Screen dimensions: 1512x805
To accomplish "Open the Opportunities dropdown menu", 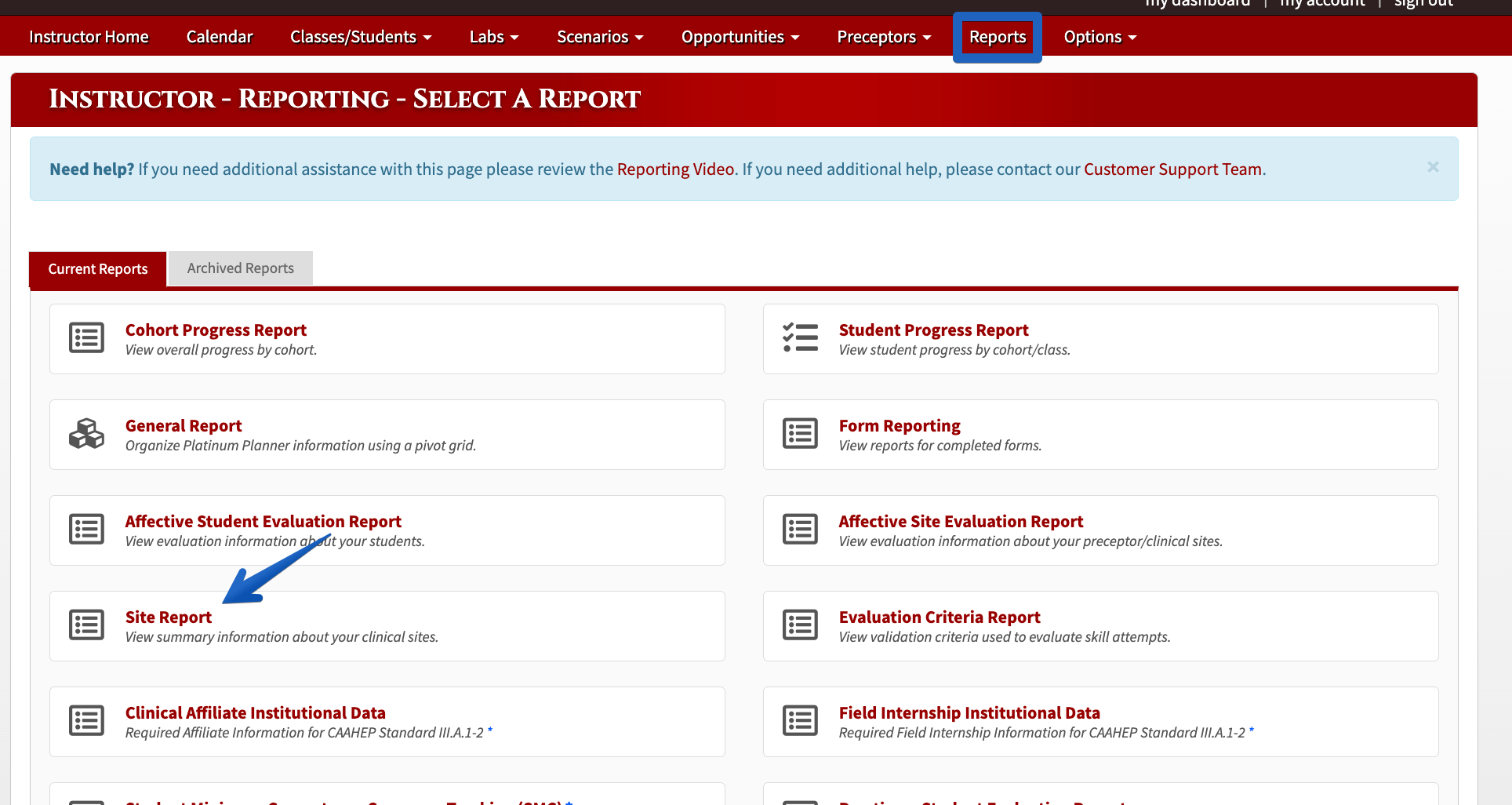I will pos(740,37).
